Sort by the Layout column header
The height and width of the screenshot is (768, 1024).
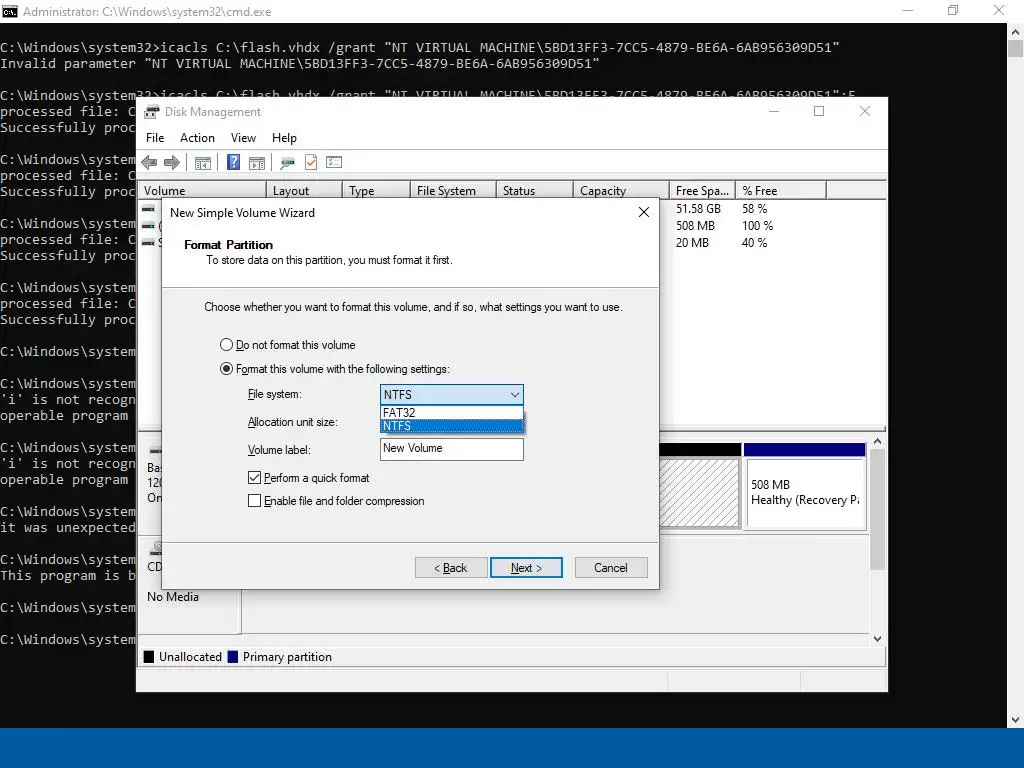pyautogui.click(x=304, y=191)
